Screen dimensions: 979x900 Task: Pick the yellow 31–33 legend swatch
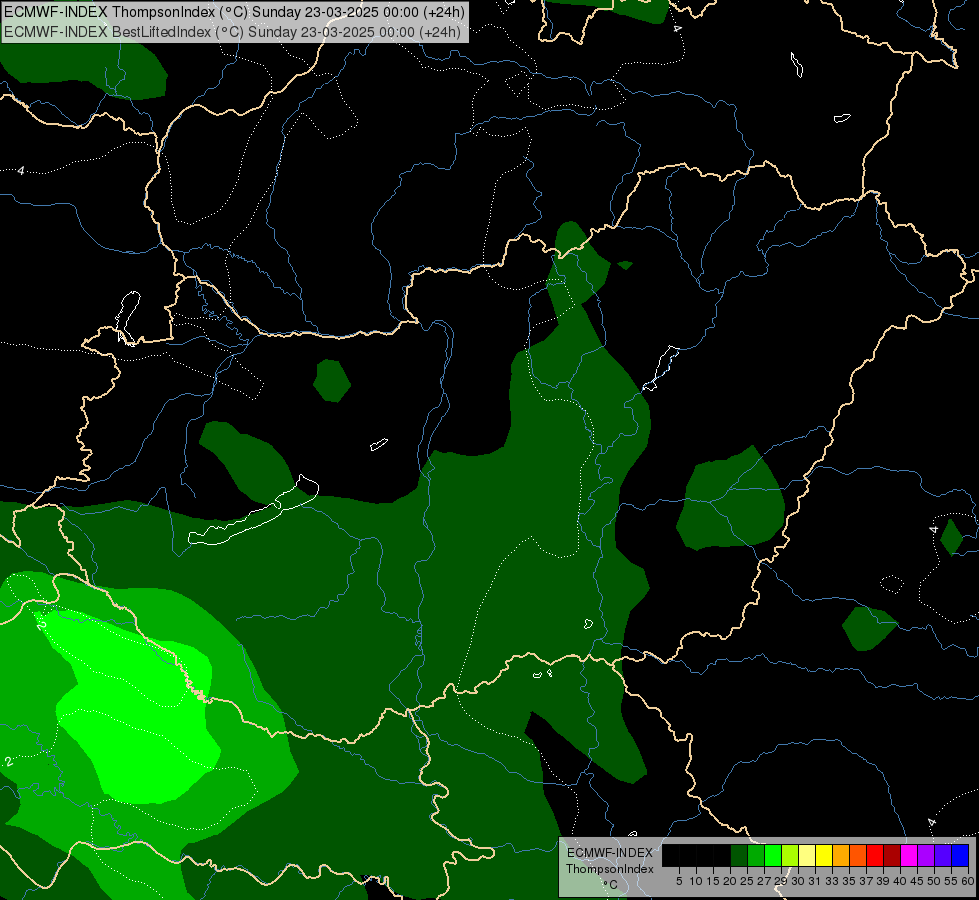click(x=824, y=855)
